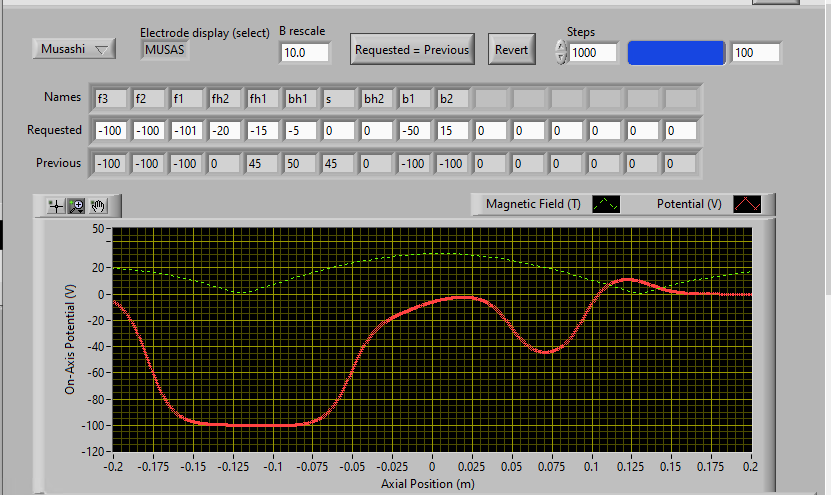Click the Magnetic Field (T) legend label
Screen dimensions: 831x495
click(533, 204)
